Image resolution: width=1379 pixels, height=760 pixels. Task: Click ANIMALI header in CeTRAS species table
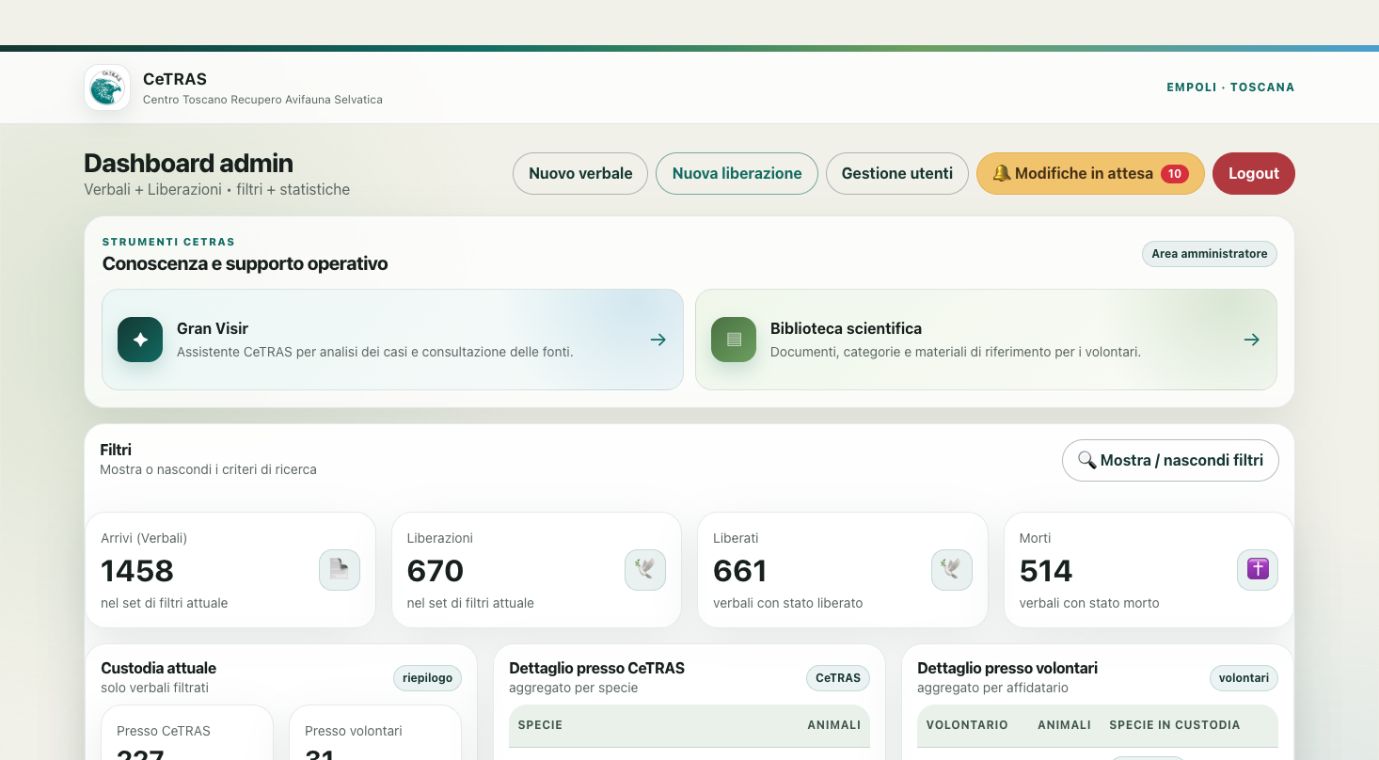(834, 725)
